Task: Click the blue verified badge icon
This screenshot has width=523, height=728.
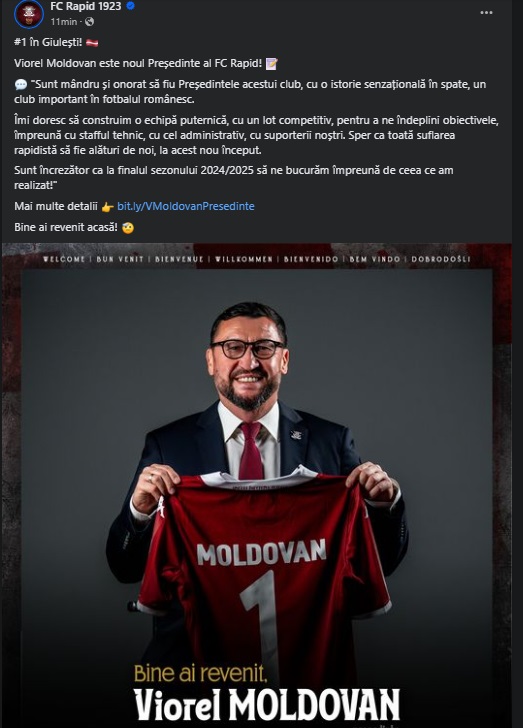Action: pos(131,6)
